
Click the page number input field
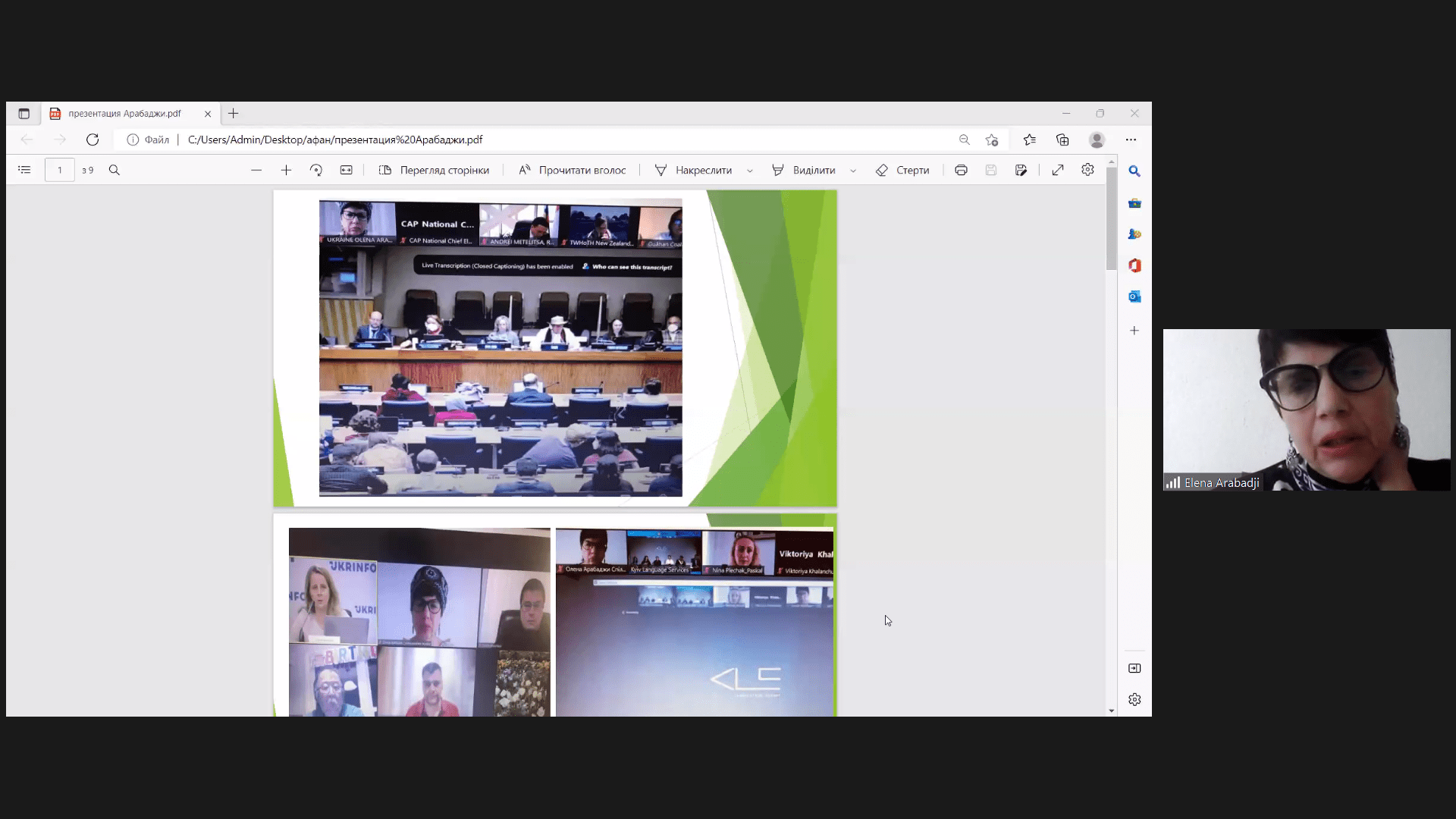60,170
